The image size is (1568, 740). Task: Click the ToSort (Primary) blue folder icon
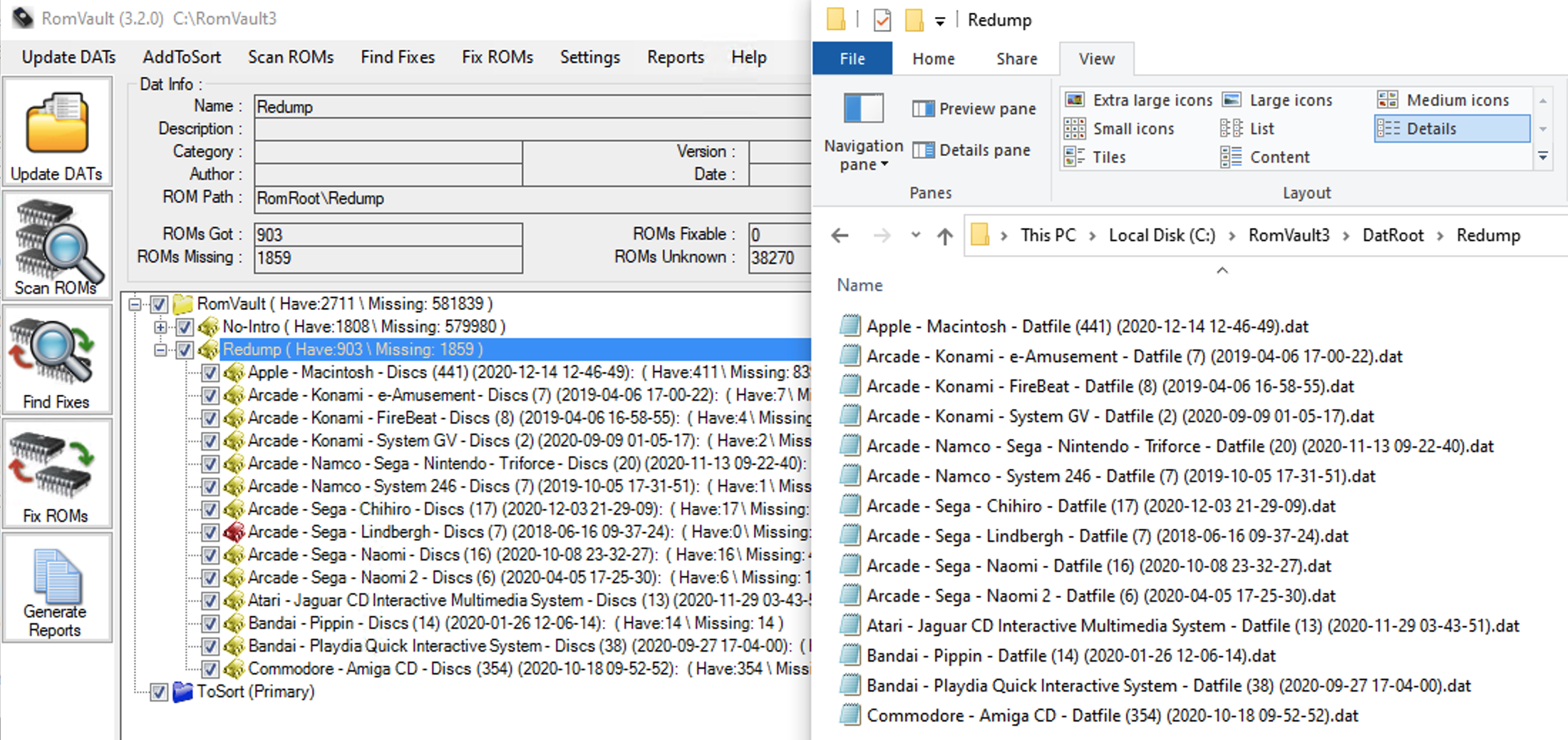pos(183,692)
